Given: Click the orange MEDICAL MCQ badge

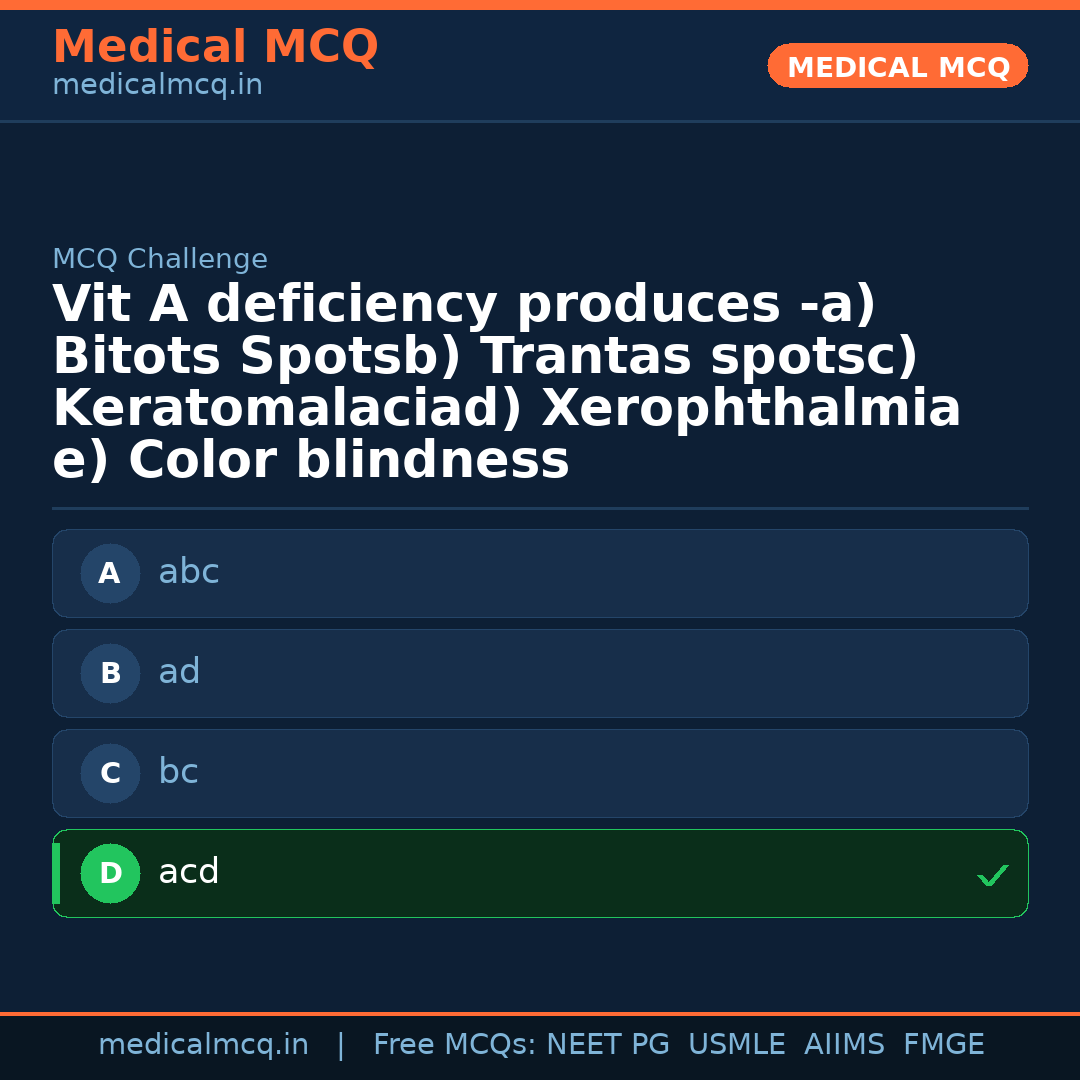Looking at the screenshot, I should click(x=897, y=67).
